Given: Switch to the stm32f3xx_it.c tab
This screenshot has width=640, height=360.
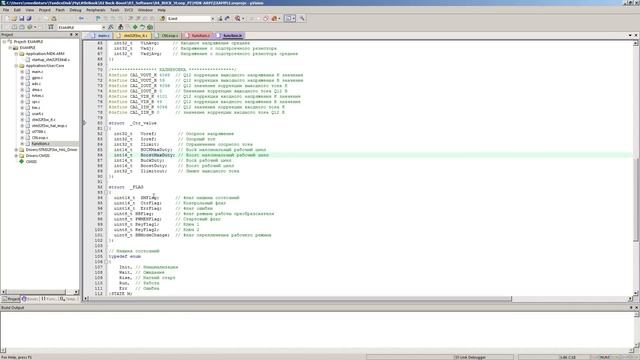Looking at the screenshot, I should pyautogui.click(x=133, y=36).
